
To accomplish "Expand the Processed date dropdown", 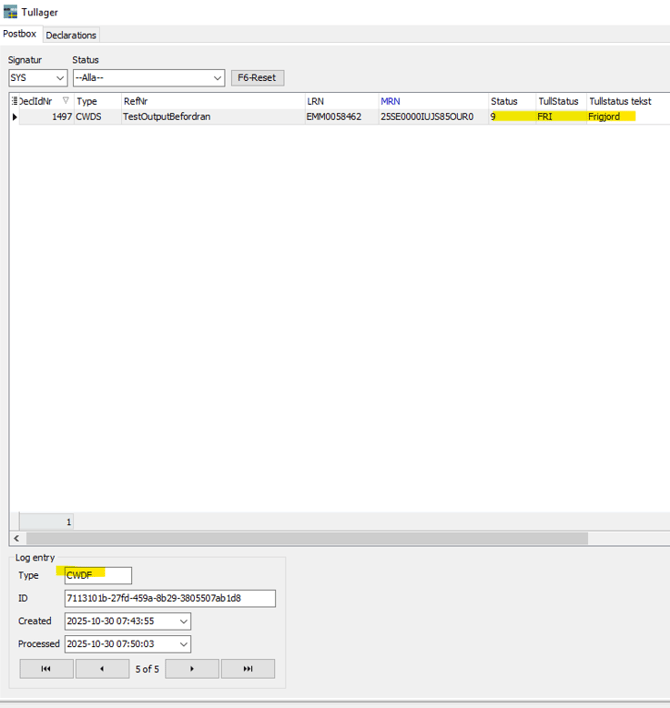I will coord(182,644).
